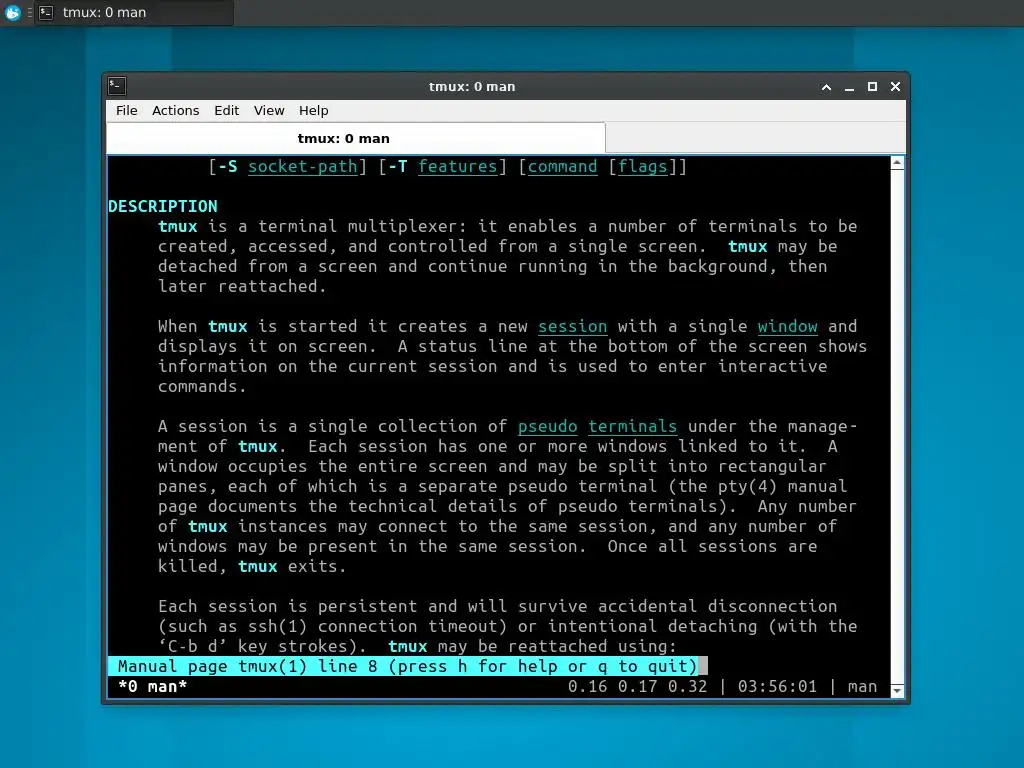Click the clock '03:56:01' in status line

pyautogui.click(x=777, y=686)
